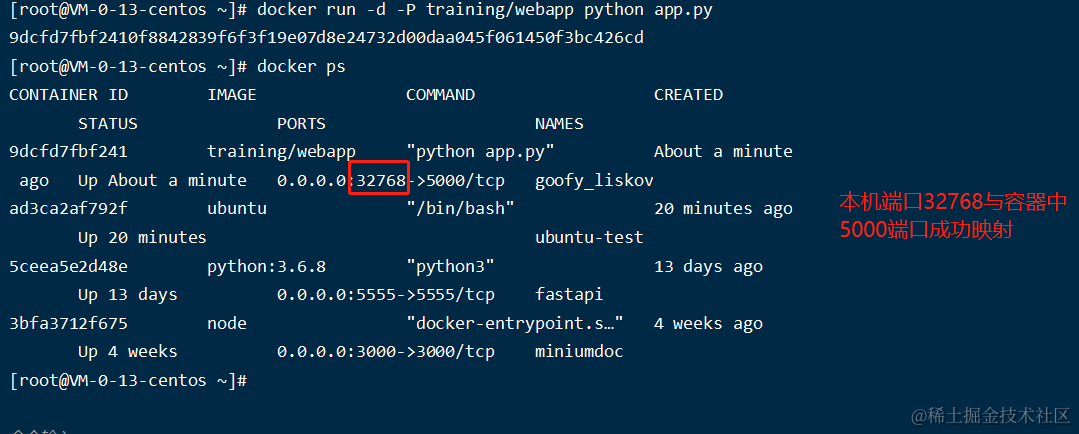The height and width of the screenshot is (434, 1079).
Task: Click the COMMAND column header
Action: [440, 95]
